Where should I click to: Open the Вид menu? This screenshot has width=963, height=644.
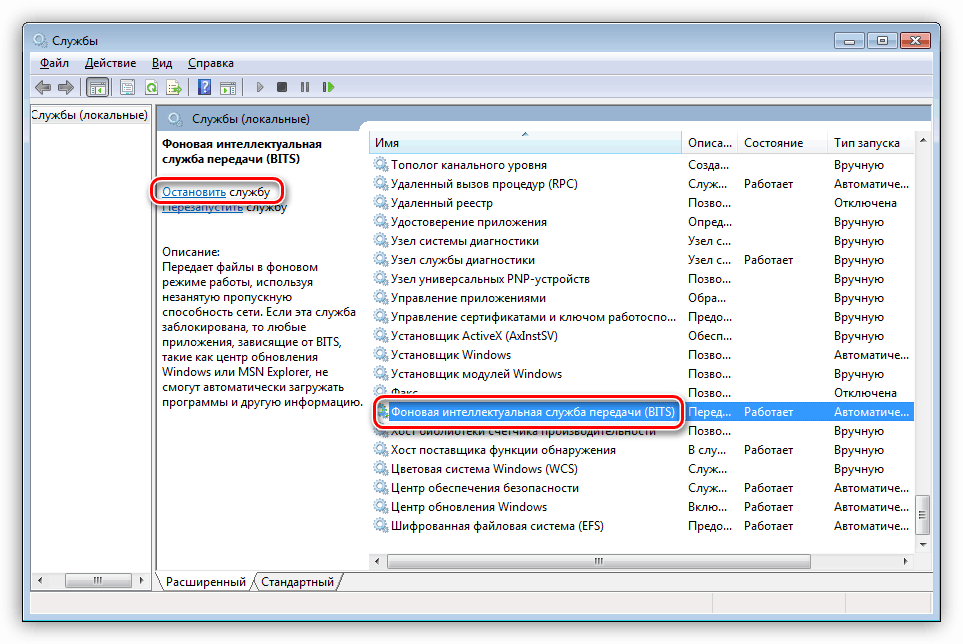click(161, 62)
